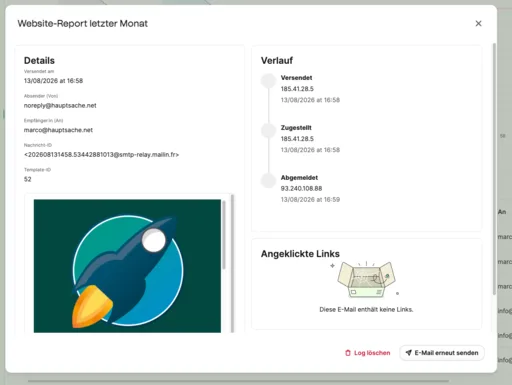Select the Versendet am date in Details

[53, 81]
